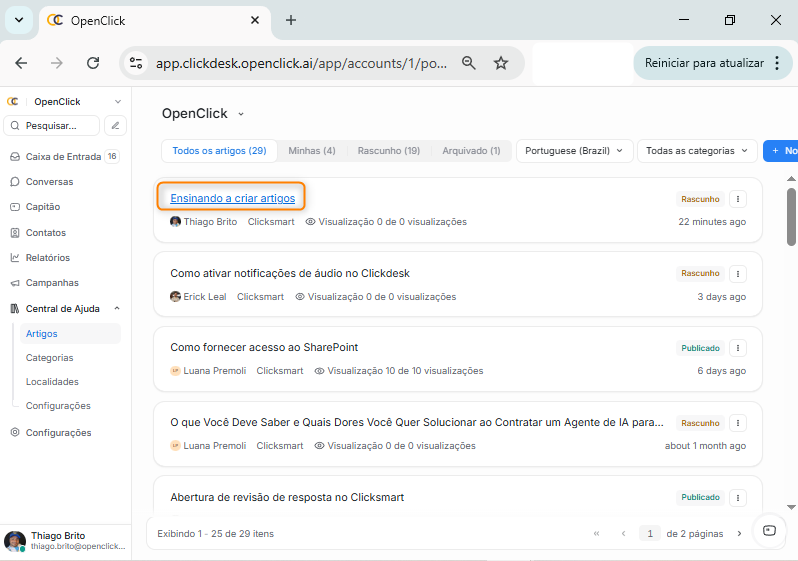Screen dimensions: 798x561
Task: Bookmark this page with the star icon
Action: click(501, 63)
